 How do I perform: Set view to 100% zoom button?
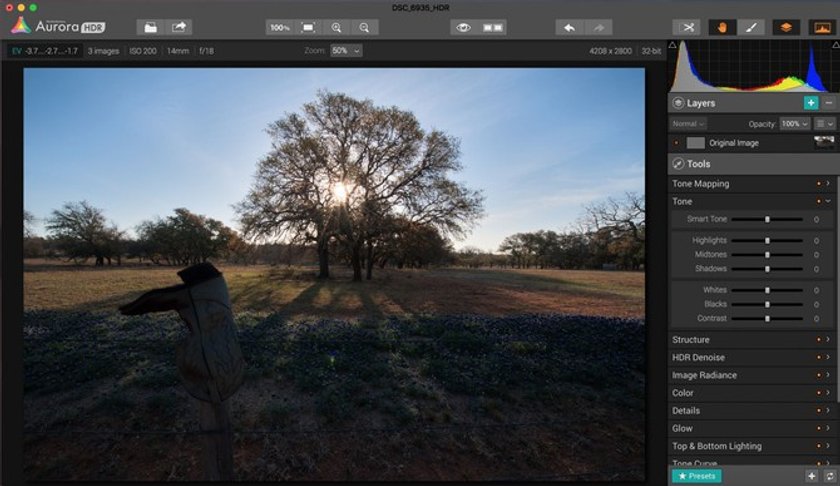coord(280,27)
